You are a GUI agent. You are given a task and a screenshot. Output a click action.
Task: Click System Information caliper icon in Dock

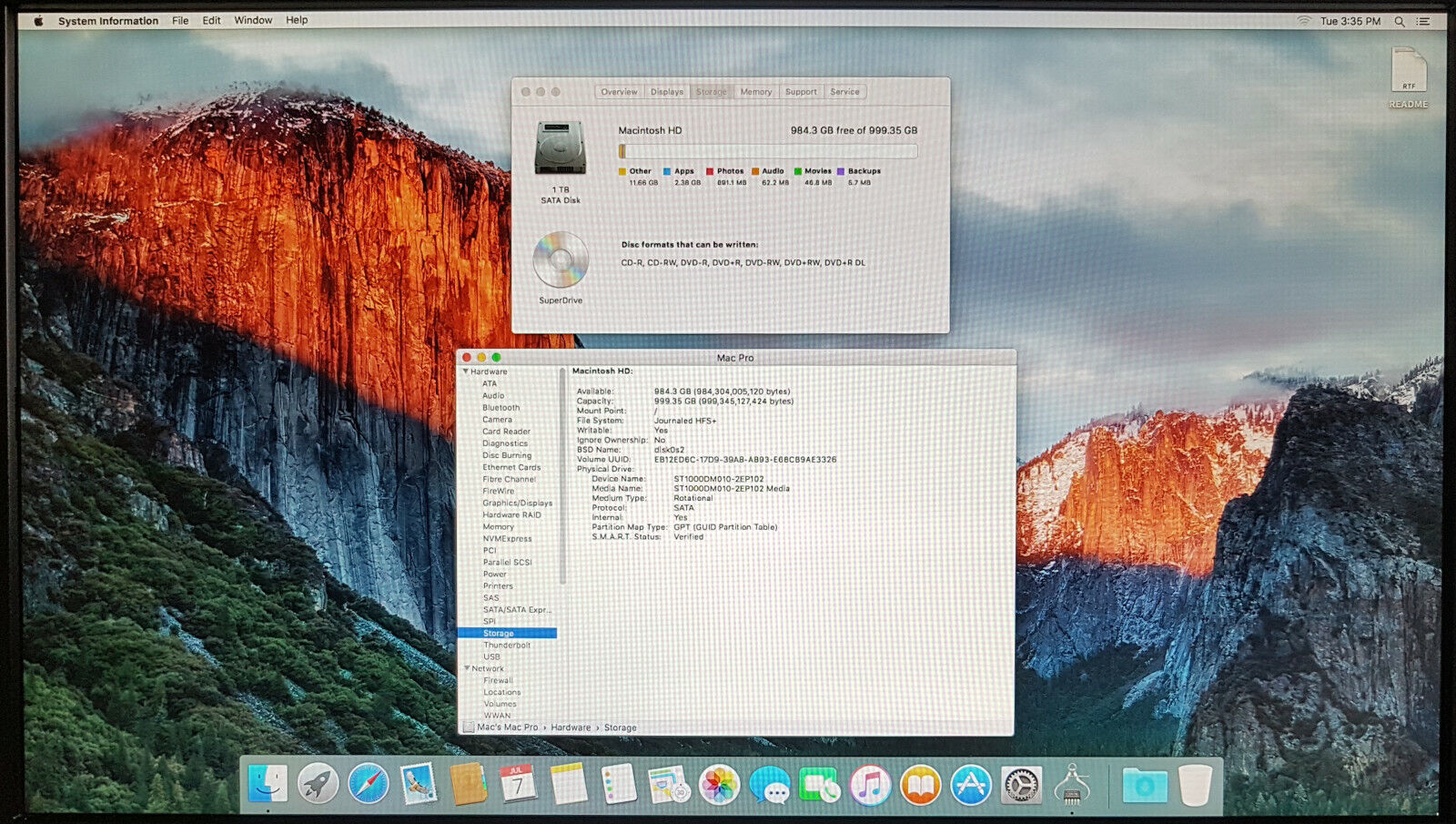pos(1072,784)
